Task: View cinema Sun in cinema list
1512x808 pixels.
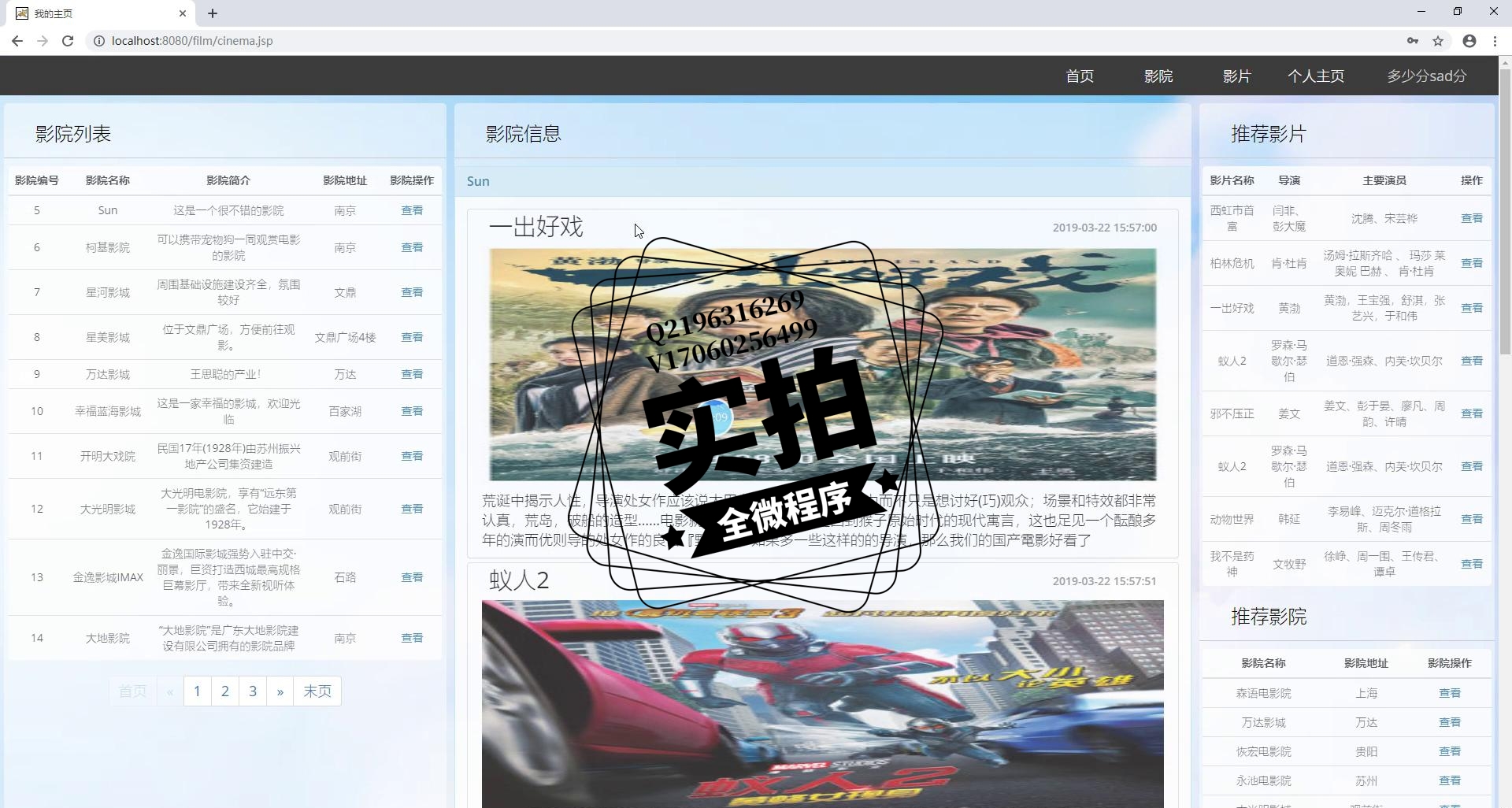Action: (412, 210)
